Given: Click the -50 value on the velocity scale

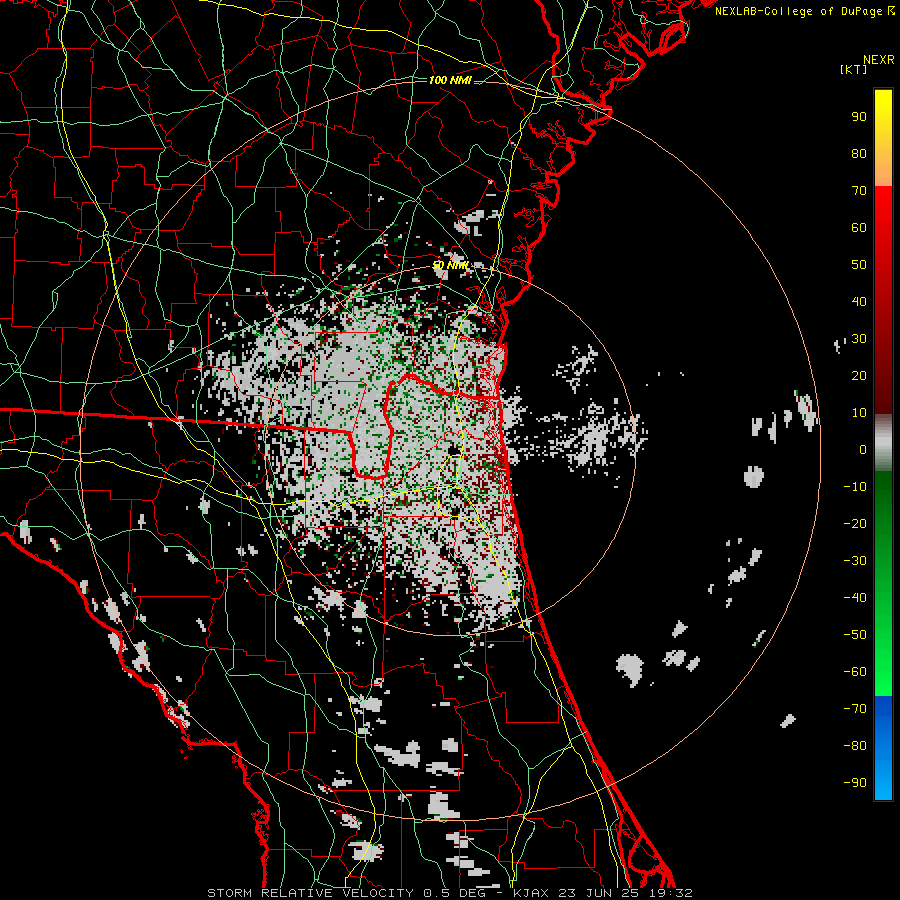Looking at the screenshot, I should [x=855, y=635].
